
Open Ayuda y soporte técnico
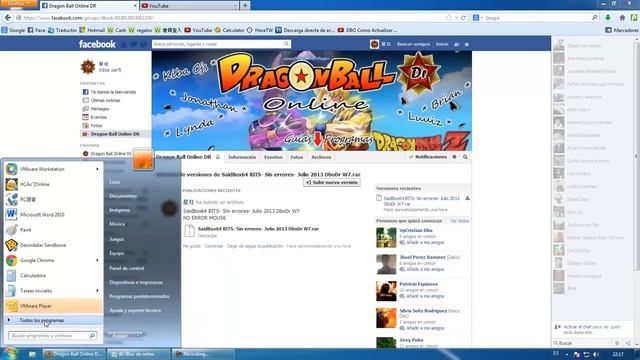pos(135,311)
